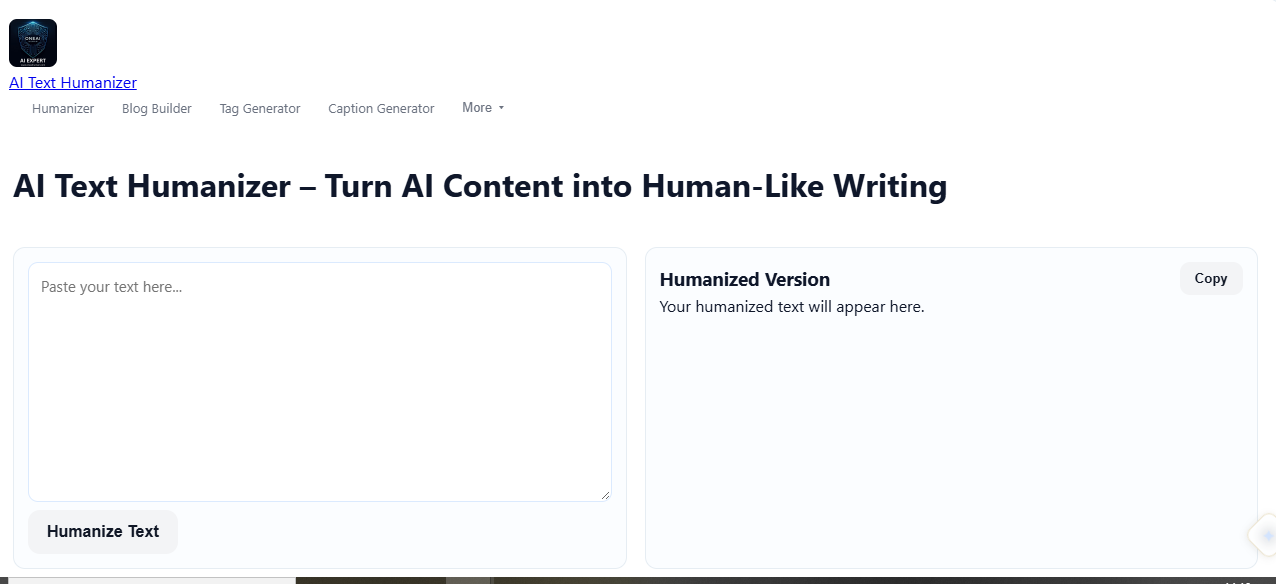The height and width of the screenshot is (584, 1276).
Task: Click into the 'Paste your text here' textarea
Action: pos(320,382)
